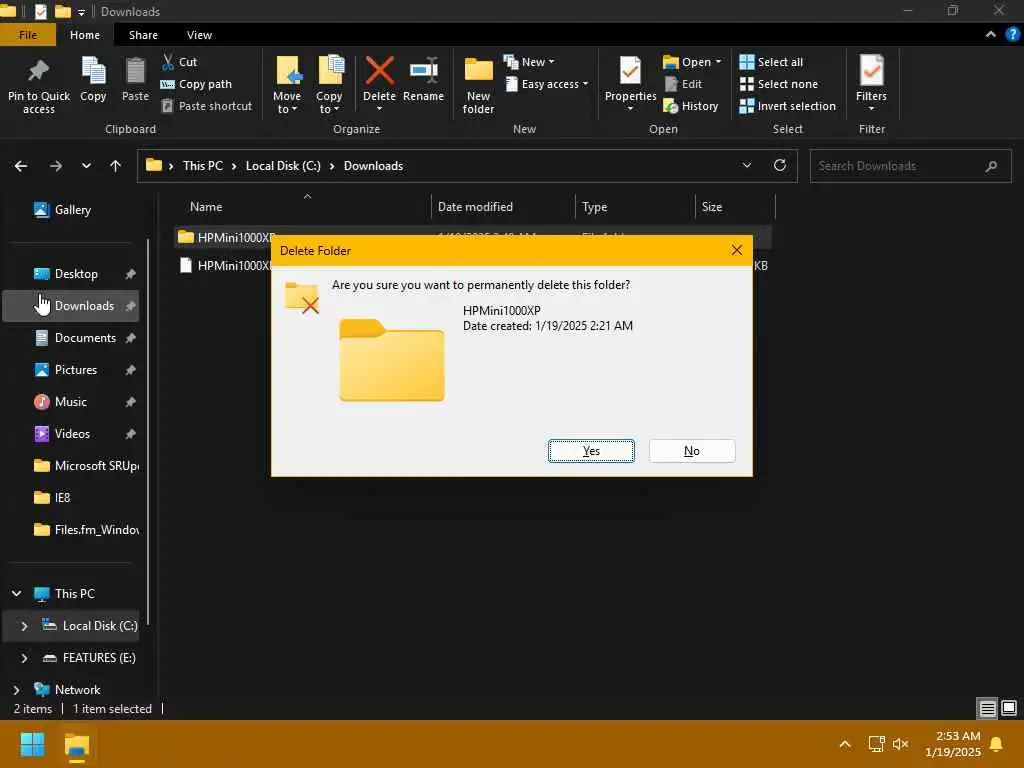Go back with the left arrow
This screenshot has height=768, width=1024.
coord(21,166)
